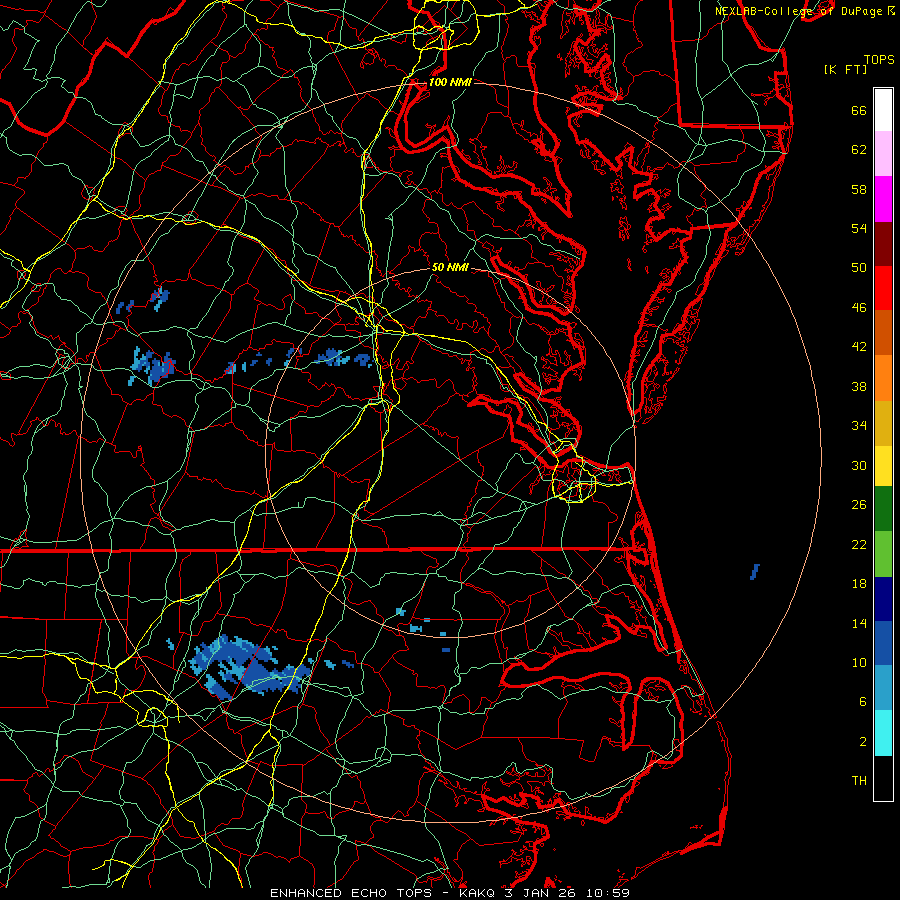Select the light pink legend swatch
Image resolution: width=900 pixels, height=900 pixels.
tap(883, 154)
